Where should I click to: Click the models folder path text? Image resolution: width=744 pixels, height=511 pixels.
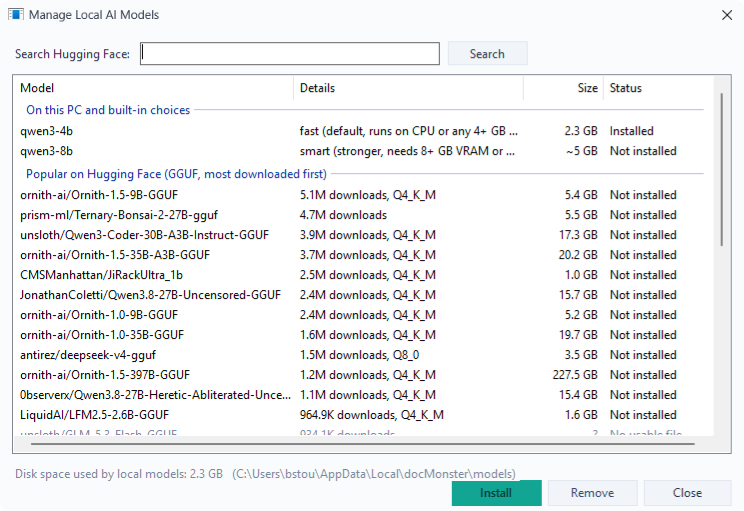pyautogui.click(x=374, y=474)
